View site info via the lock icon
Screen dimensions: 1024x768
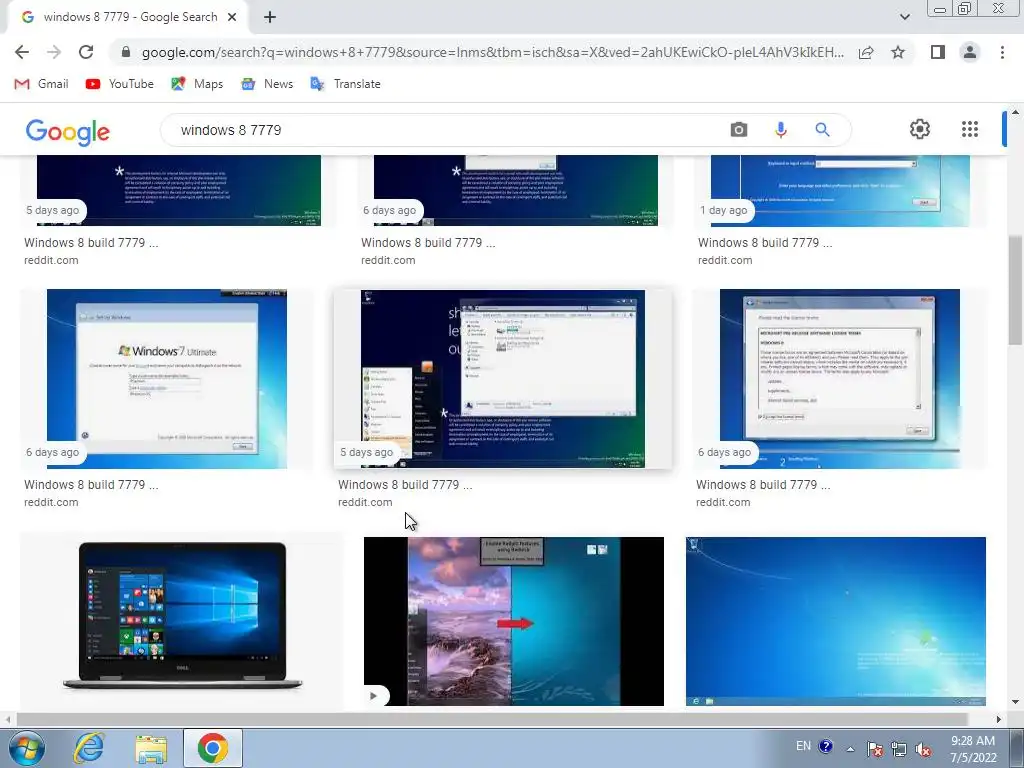click(126, 52)
